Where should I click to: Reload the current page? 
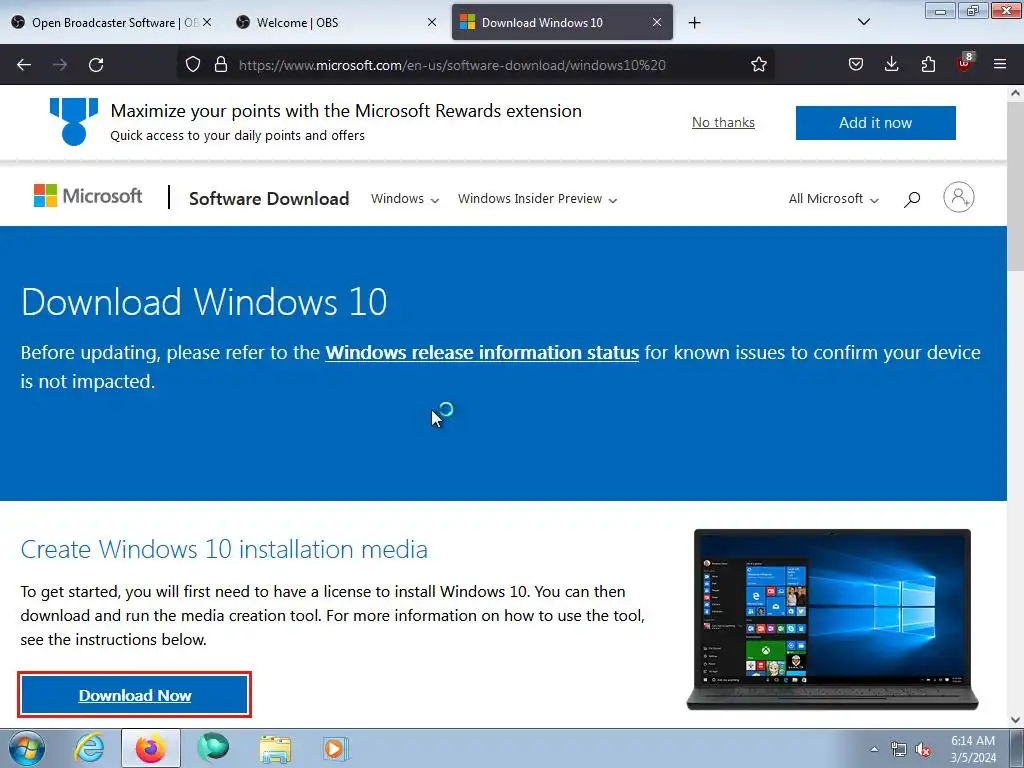coord(96,65)
